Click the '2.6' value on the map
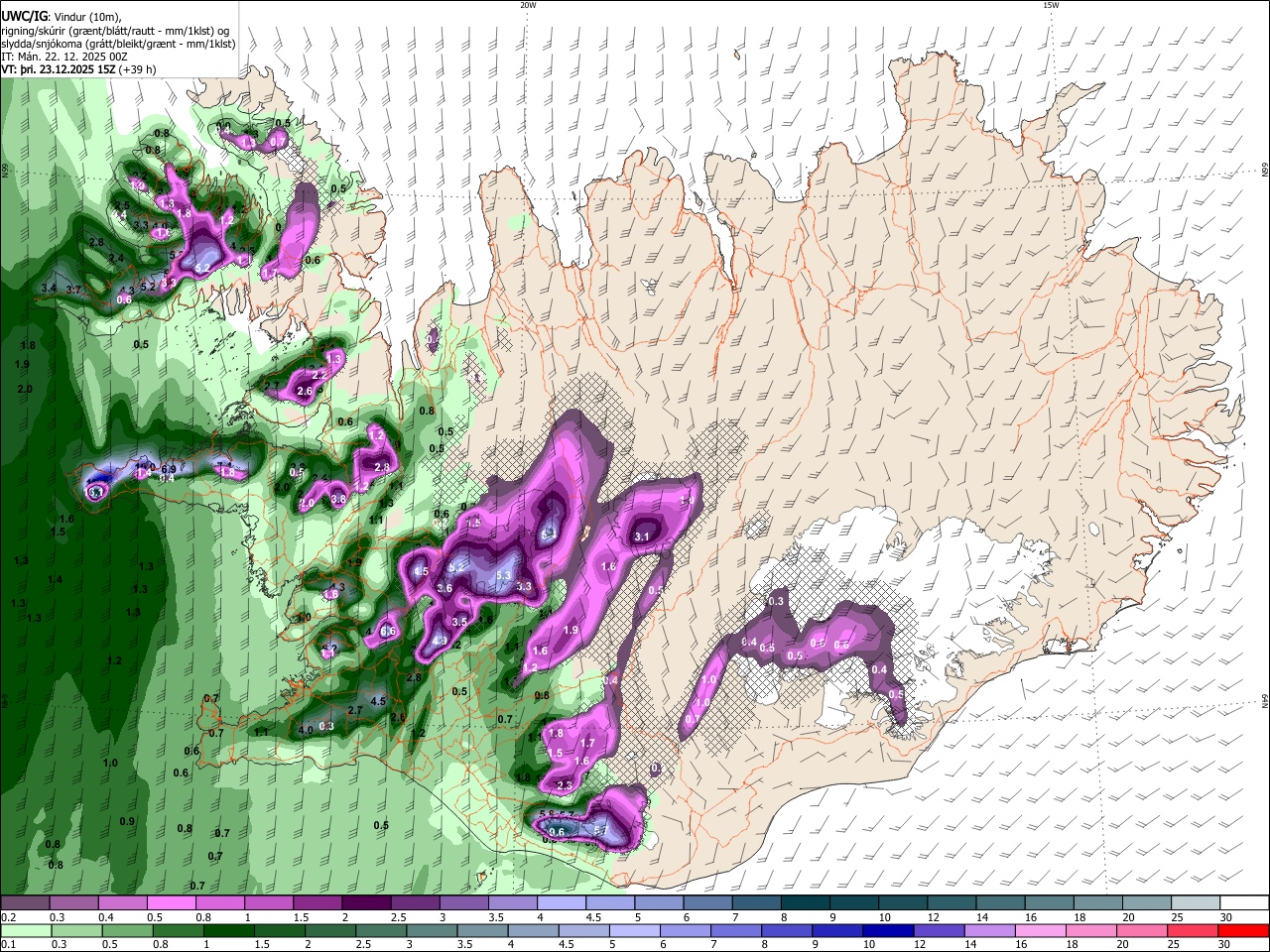This screenshot has height=952, width=1270. 305,391
